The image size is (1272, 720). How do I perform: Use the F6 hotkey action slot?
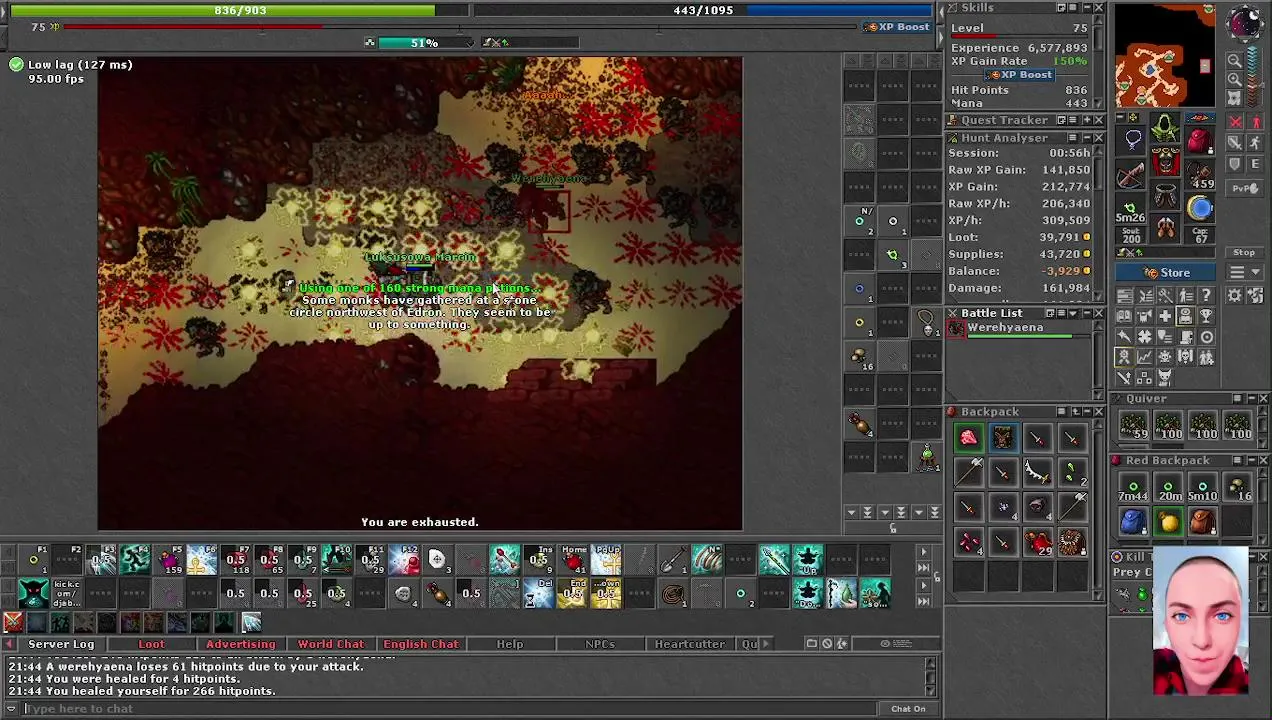click(x=202, y=560)
